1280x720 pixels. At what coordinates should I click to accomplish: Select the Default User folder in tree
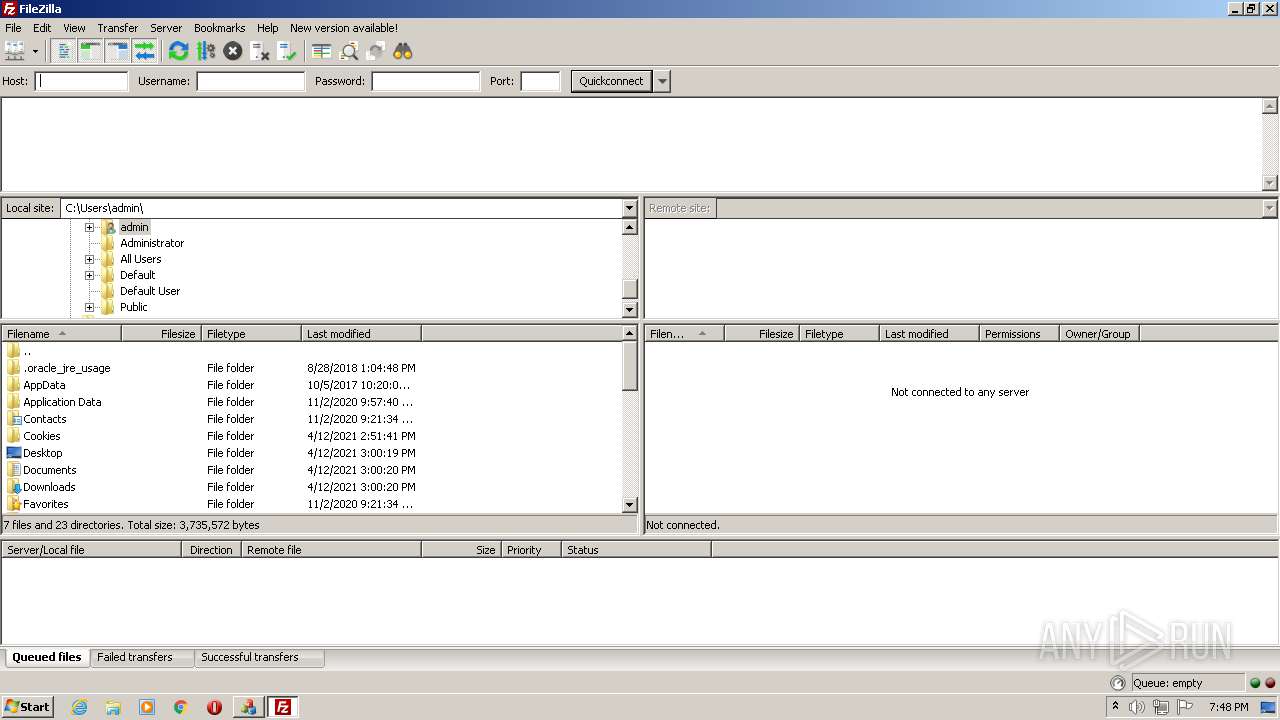[x=150, y=291]
